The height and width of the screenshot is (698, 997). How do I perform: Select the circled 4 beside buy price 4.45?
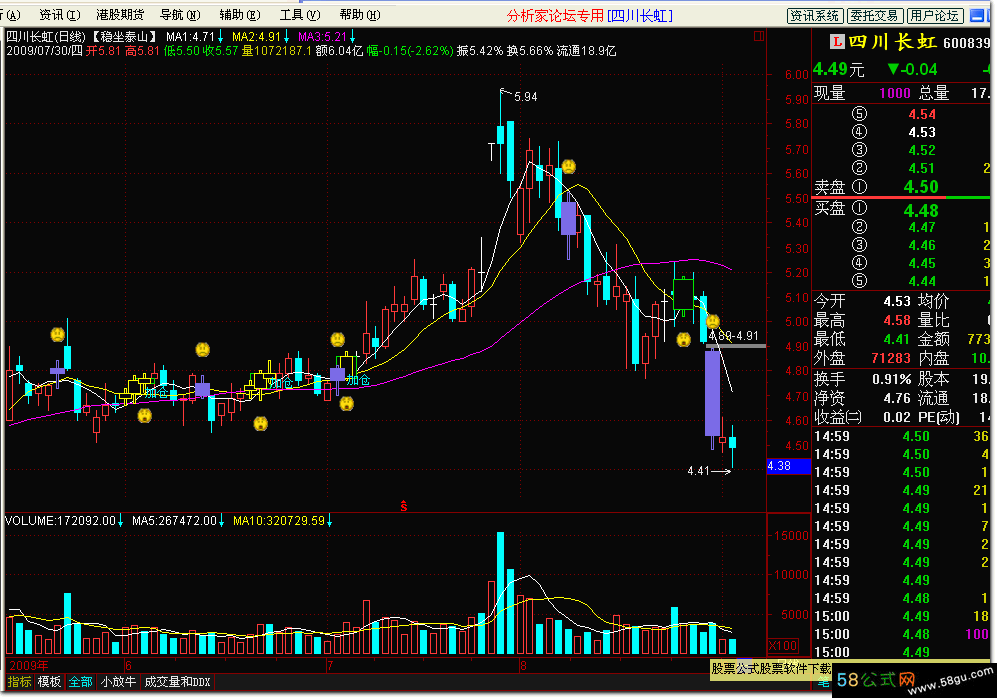[859, 263]
